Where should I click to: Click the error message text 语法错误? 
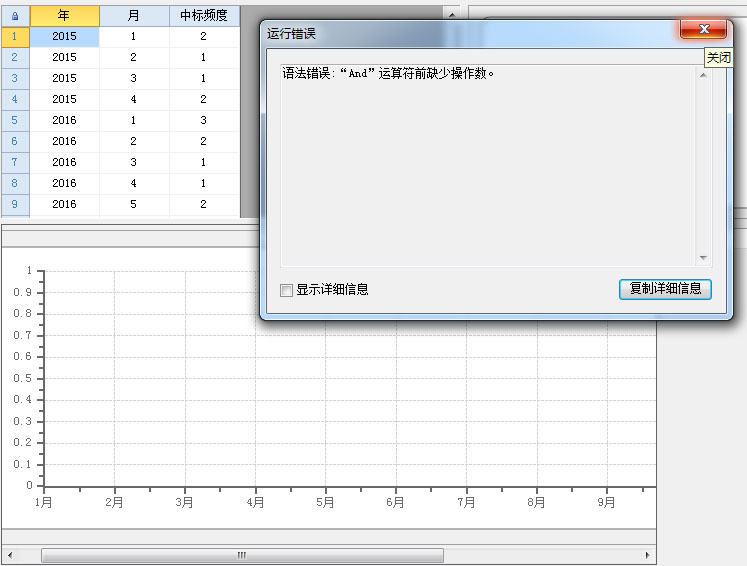click(388, 73)
